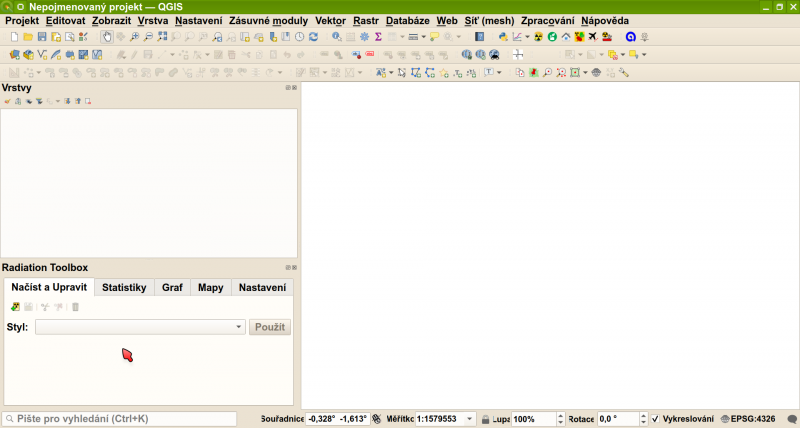This screenshot has width=800, height=428.
Task: Toggle the Vykreslování render checkbox
Action: [x=655, y=419]
